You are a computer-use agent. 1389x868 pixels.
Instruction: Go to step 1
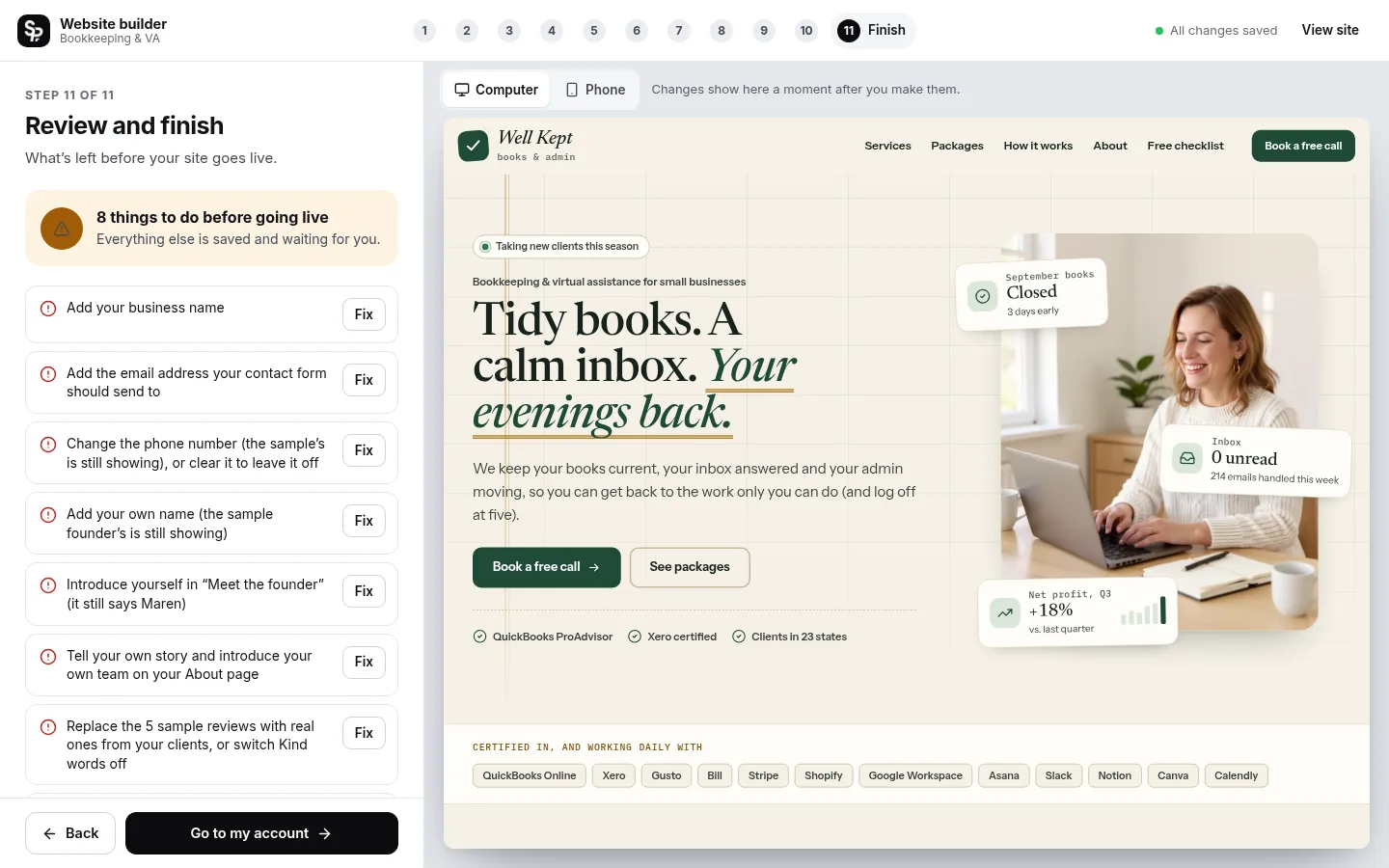pos(424,31)
